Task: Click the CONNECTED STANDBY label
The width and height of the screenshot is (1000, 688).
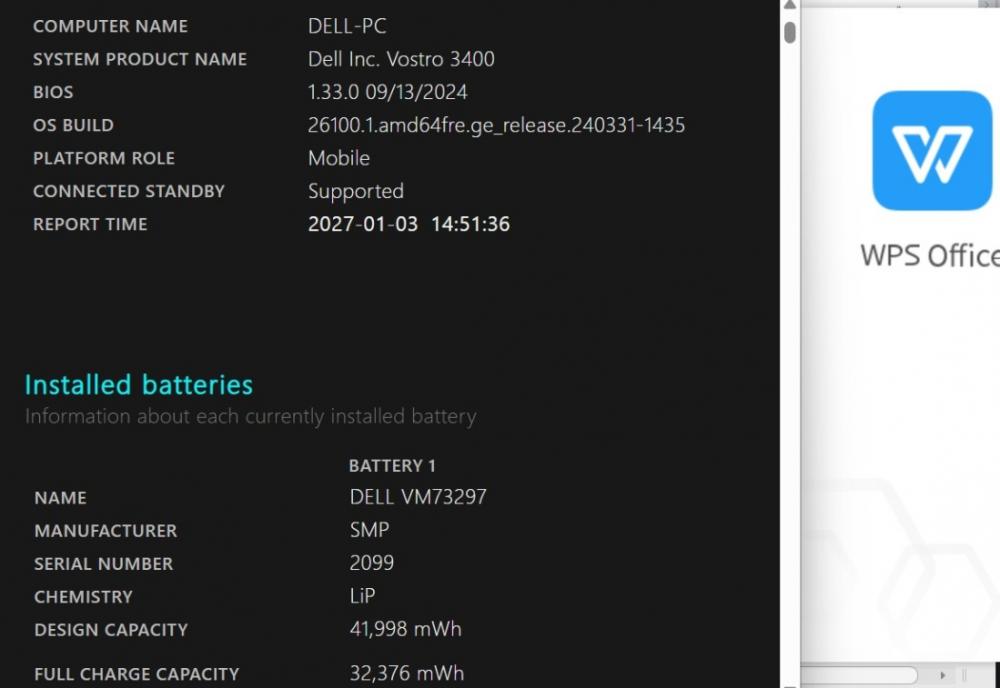Action: 129,192
